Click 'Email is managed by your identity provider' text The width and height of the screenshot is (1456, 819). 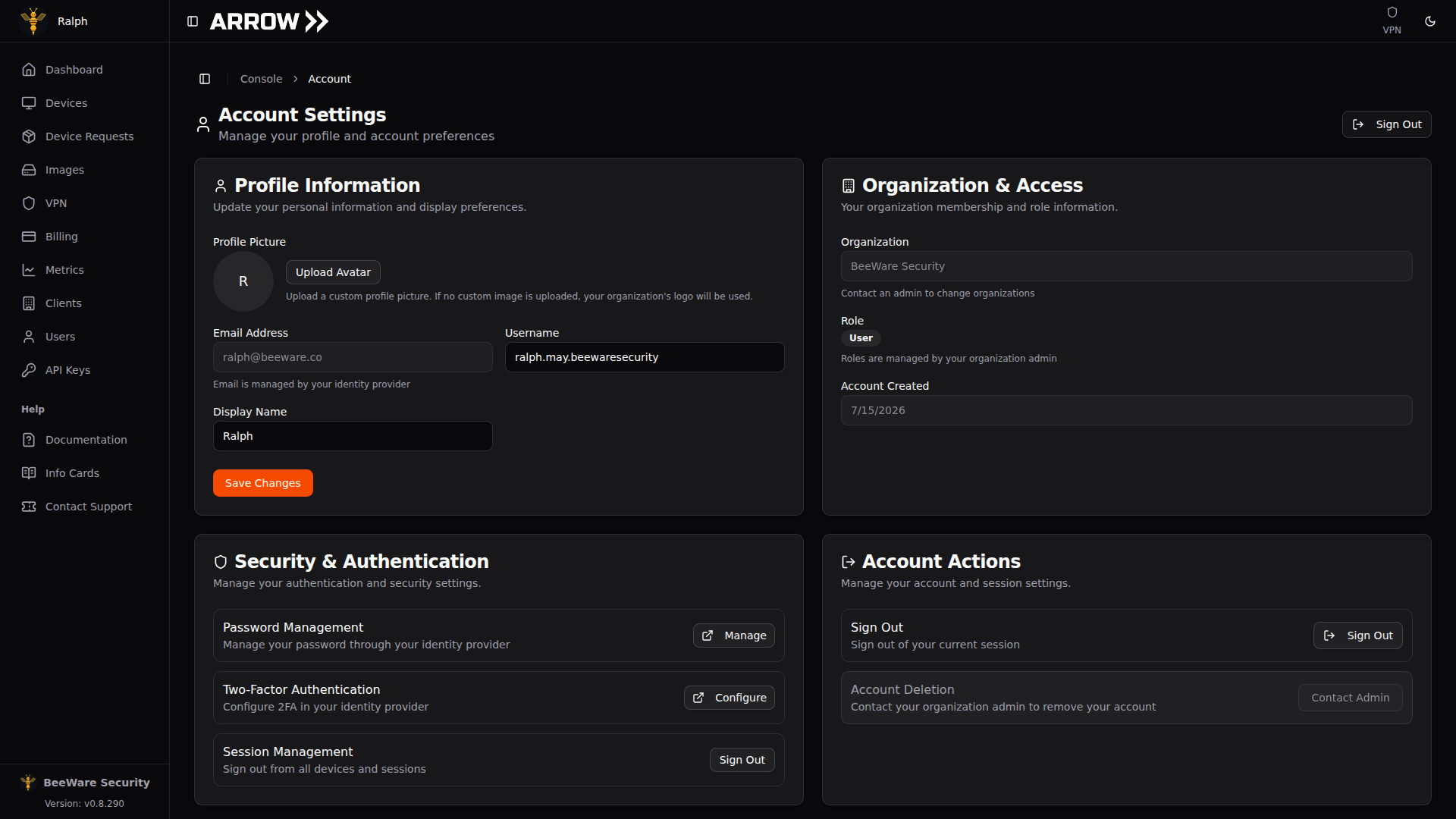coord(311,384)
